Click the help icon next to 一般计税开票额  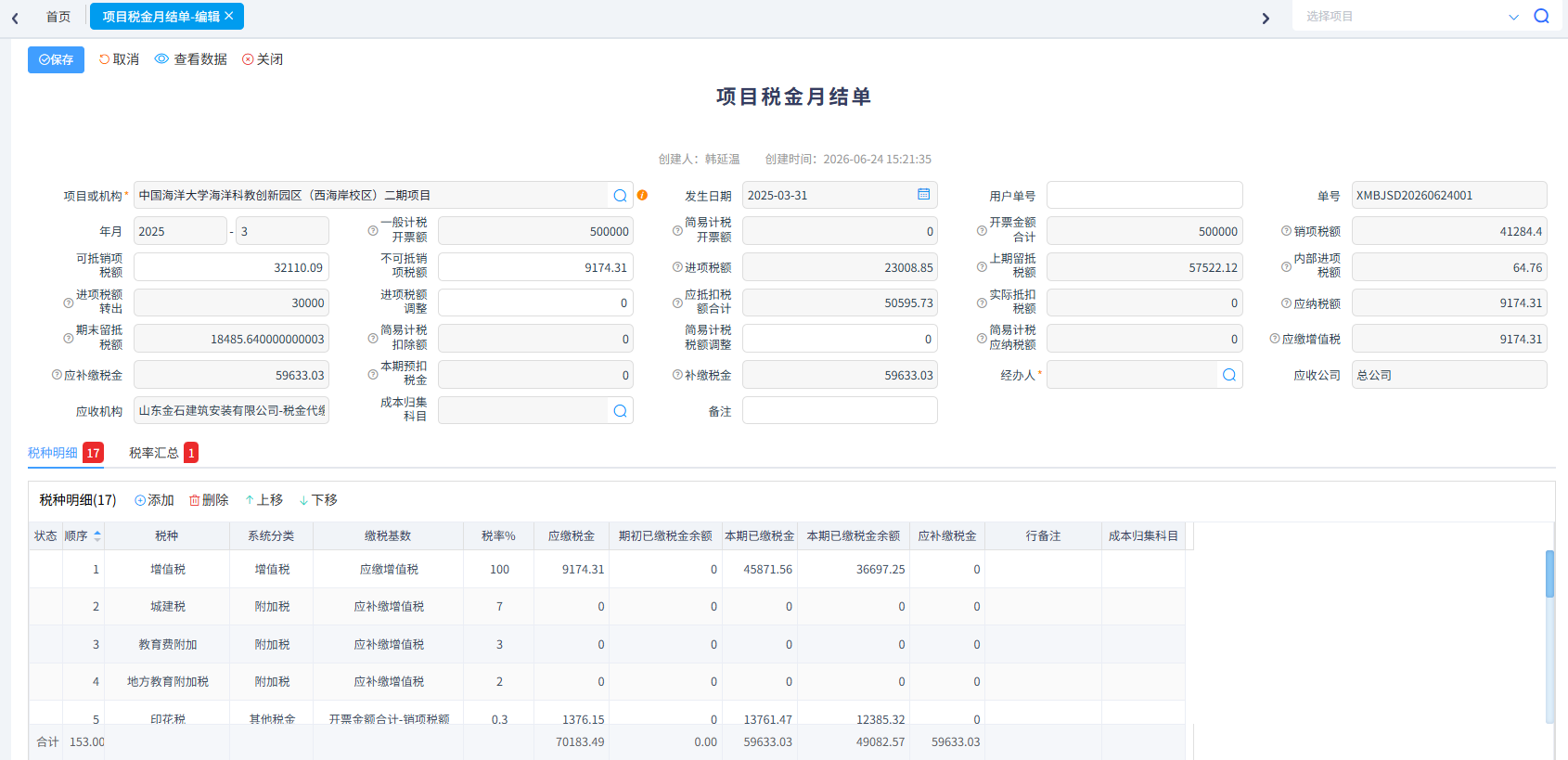[x=373, y=231]
